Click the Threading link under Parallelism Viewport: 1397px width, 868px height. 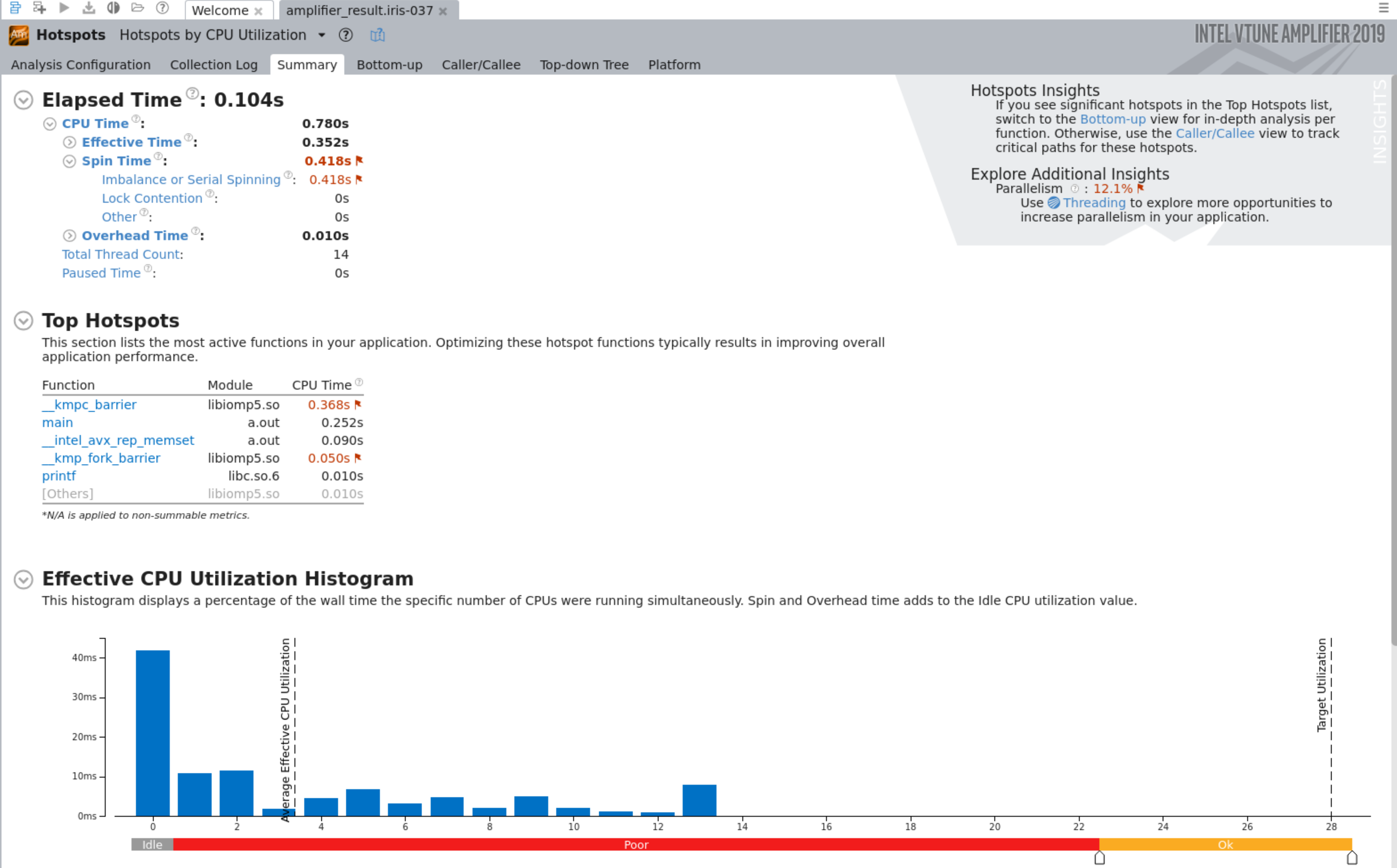point(1094,203)
